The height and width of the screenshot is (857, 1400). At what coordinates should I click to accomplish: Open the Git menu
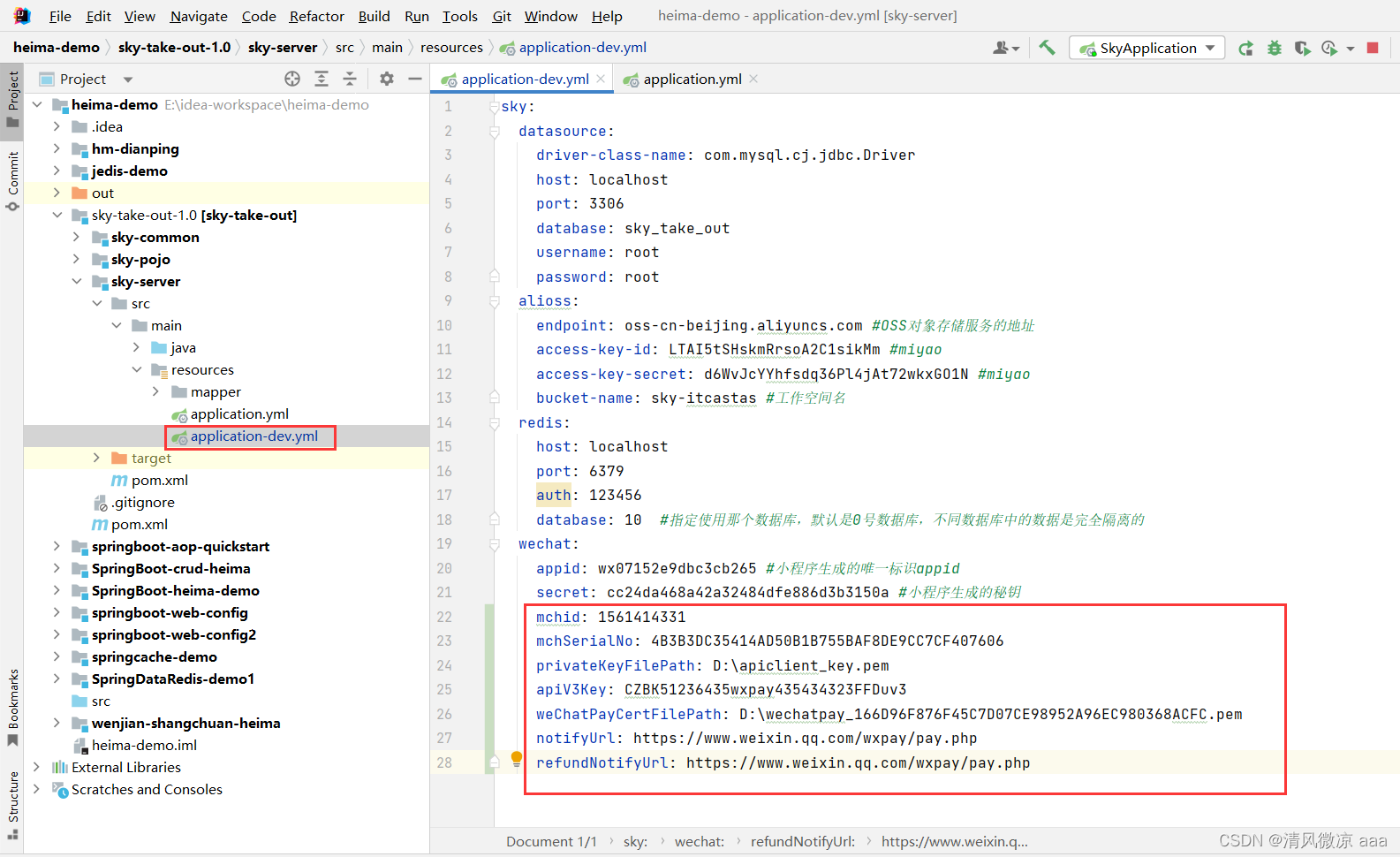click(x=502, y=16)
